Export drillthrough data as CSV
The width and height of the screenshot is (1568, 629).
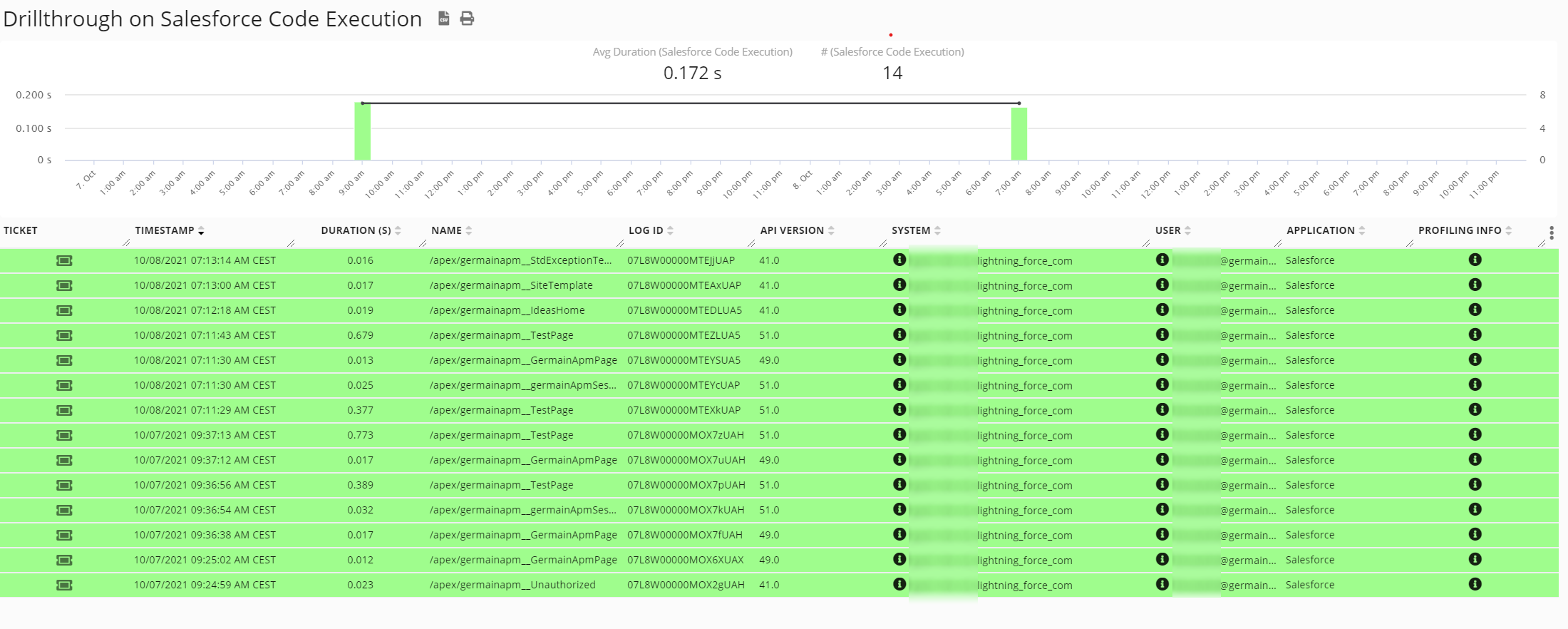tap(443, 19)
